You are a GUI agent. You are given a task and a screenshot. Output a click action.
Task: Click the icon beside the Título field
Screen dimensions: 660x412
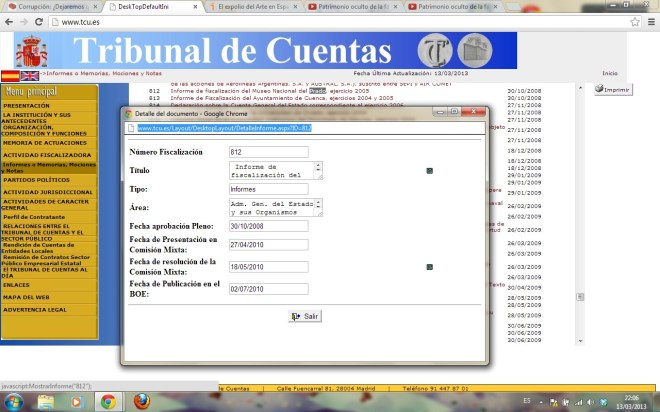tap(429, 171)
